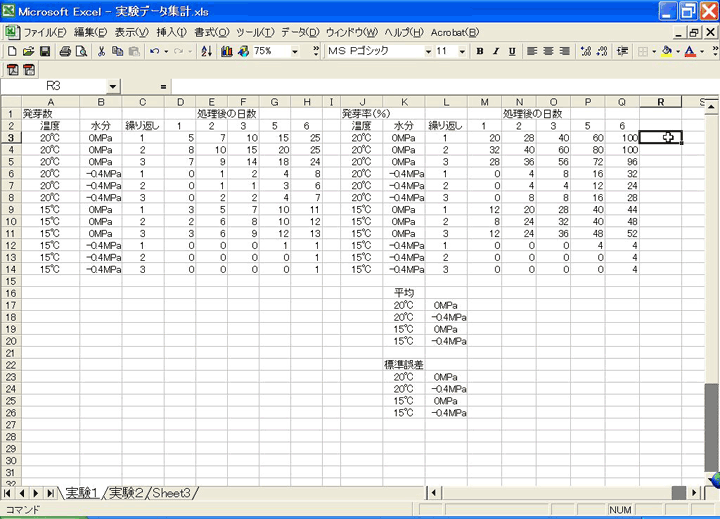Toggle Italic formatting
The height and width of the screenshot is (519, 720).
496,51
